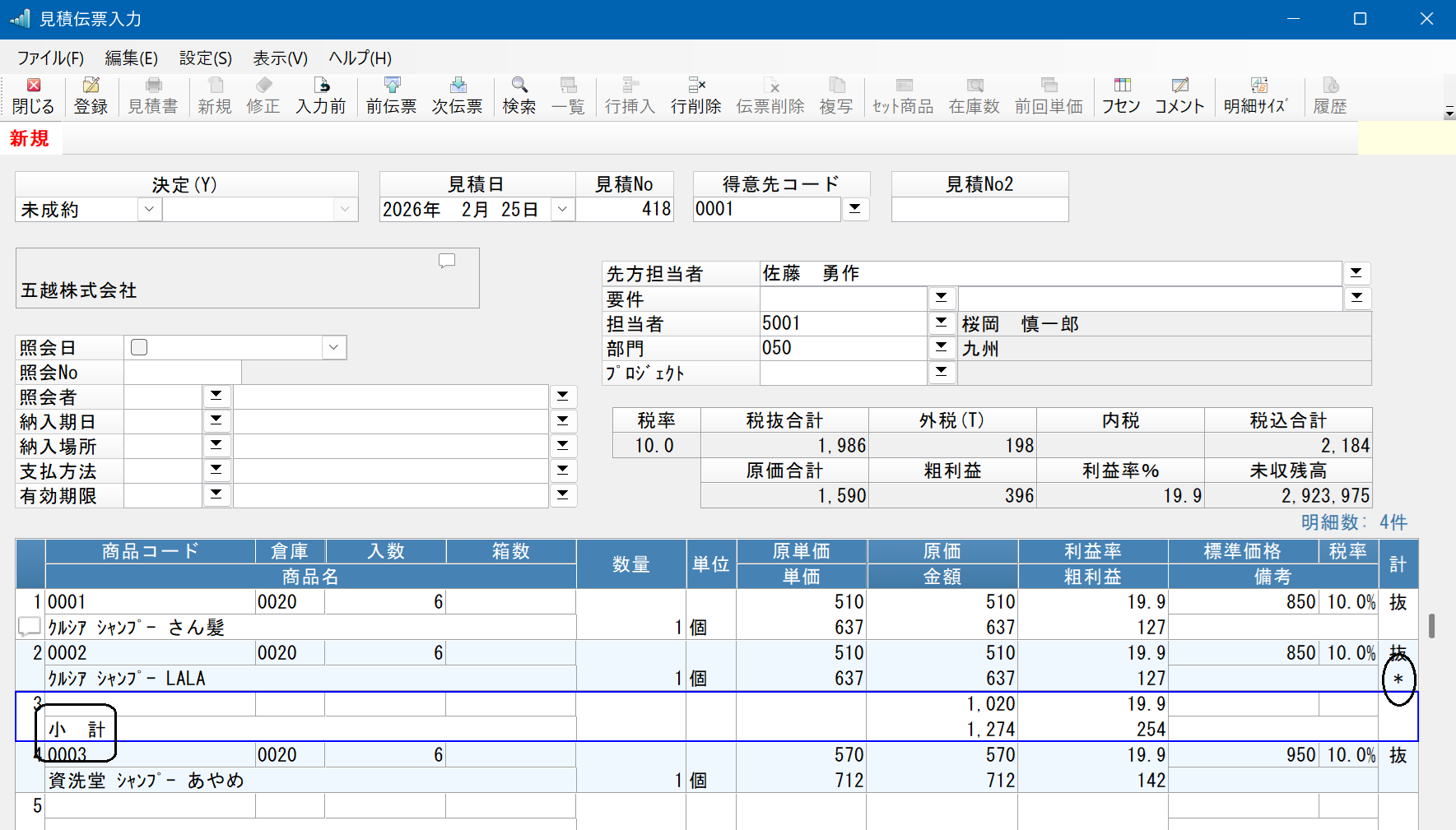Delete a row with 行削除

(x=696, y=96)
